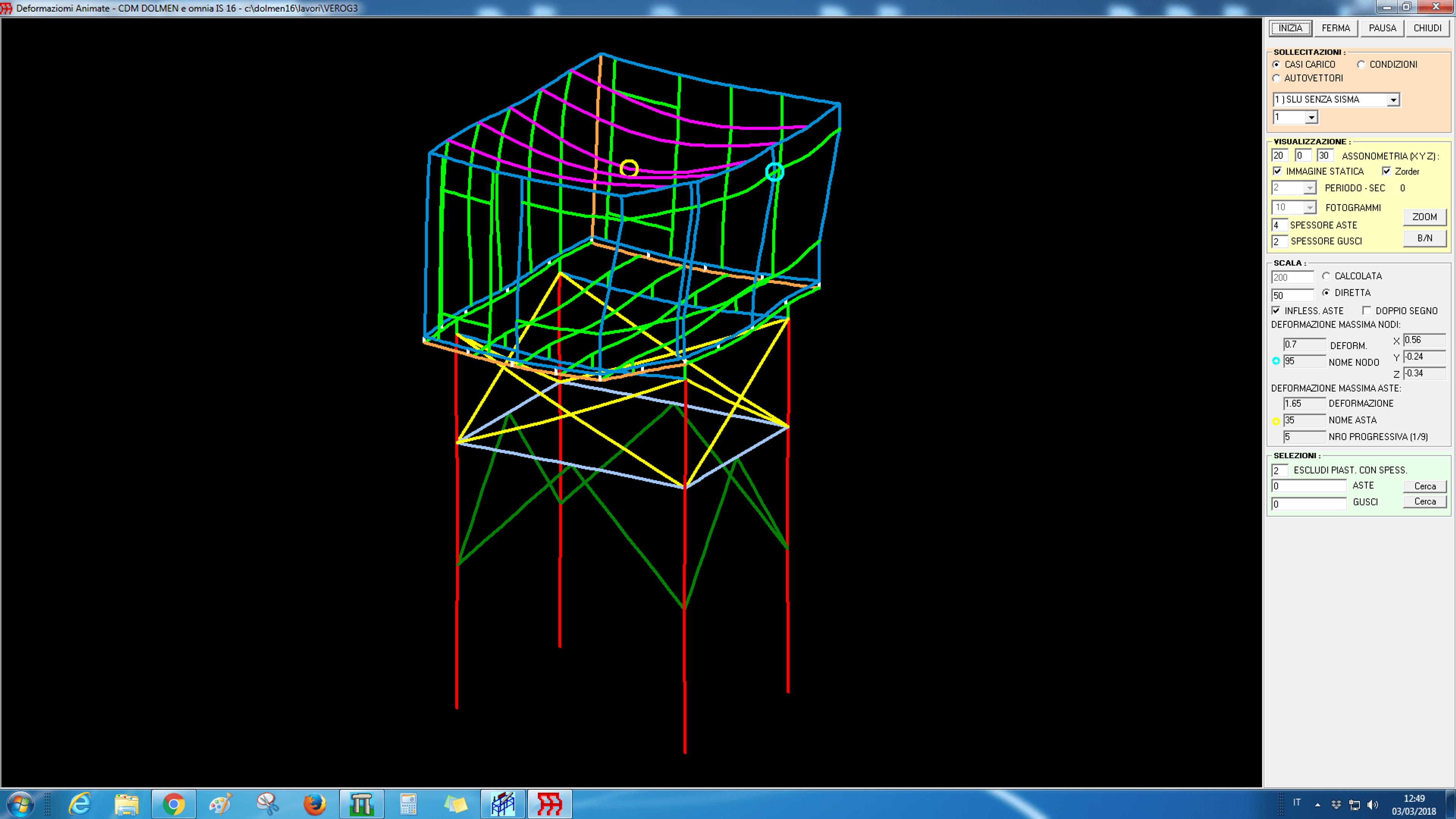
Task: Click the IT language indicator in tray
Action: pyautogui.click(x=1297, y=803)
